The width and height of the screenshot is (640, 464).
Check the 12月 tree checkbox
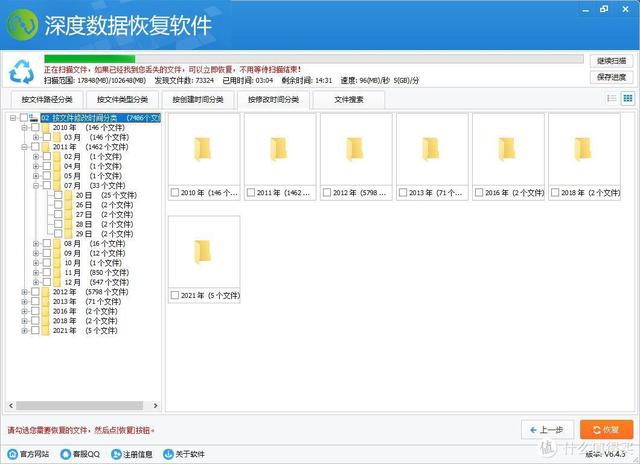click(x=47, y=282)
